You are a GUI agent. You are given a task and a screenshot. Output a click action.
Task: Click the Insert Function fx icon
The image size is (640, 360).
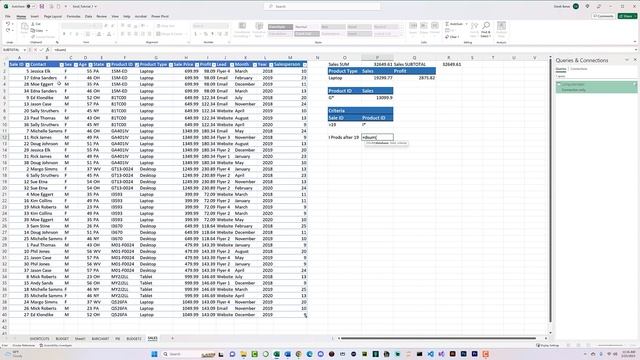[47, 50]
